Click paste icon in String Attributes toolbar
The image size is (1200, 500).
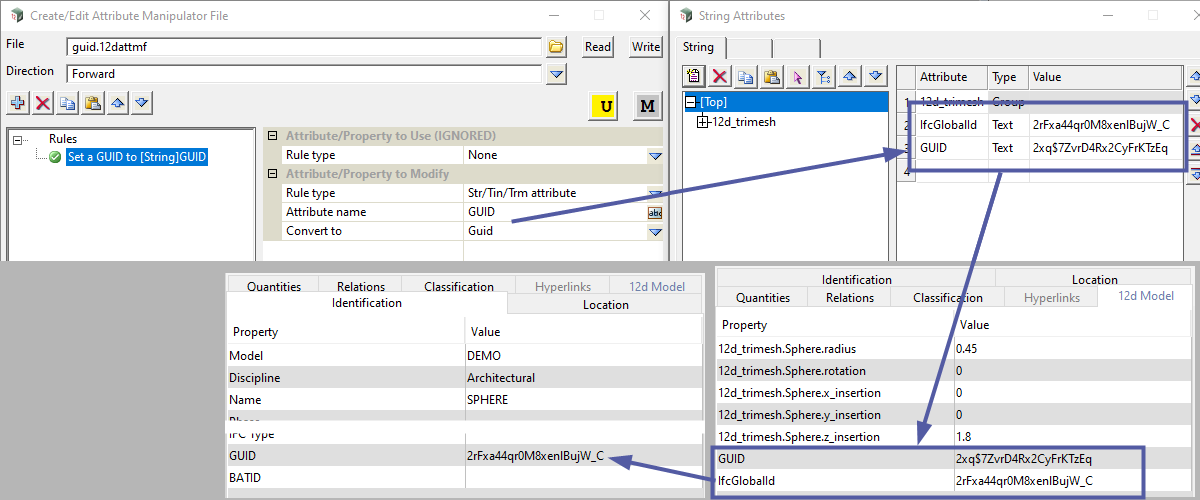click(x=771, y=77)
